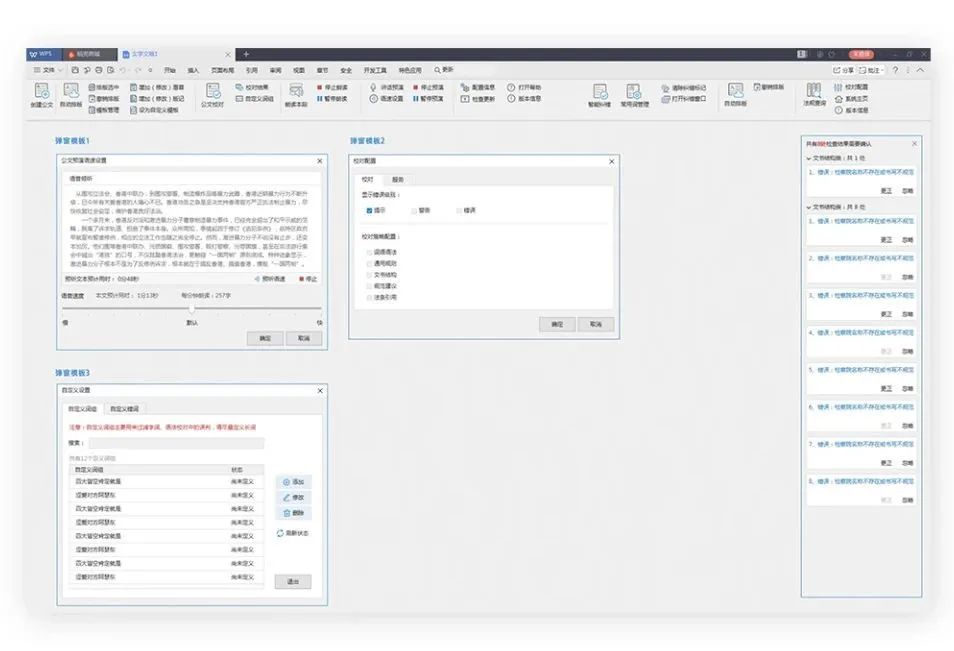954x651 pixels.
Task: Click the 法规查询 ribbon icon
Action: pos(814,93)
